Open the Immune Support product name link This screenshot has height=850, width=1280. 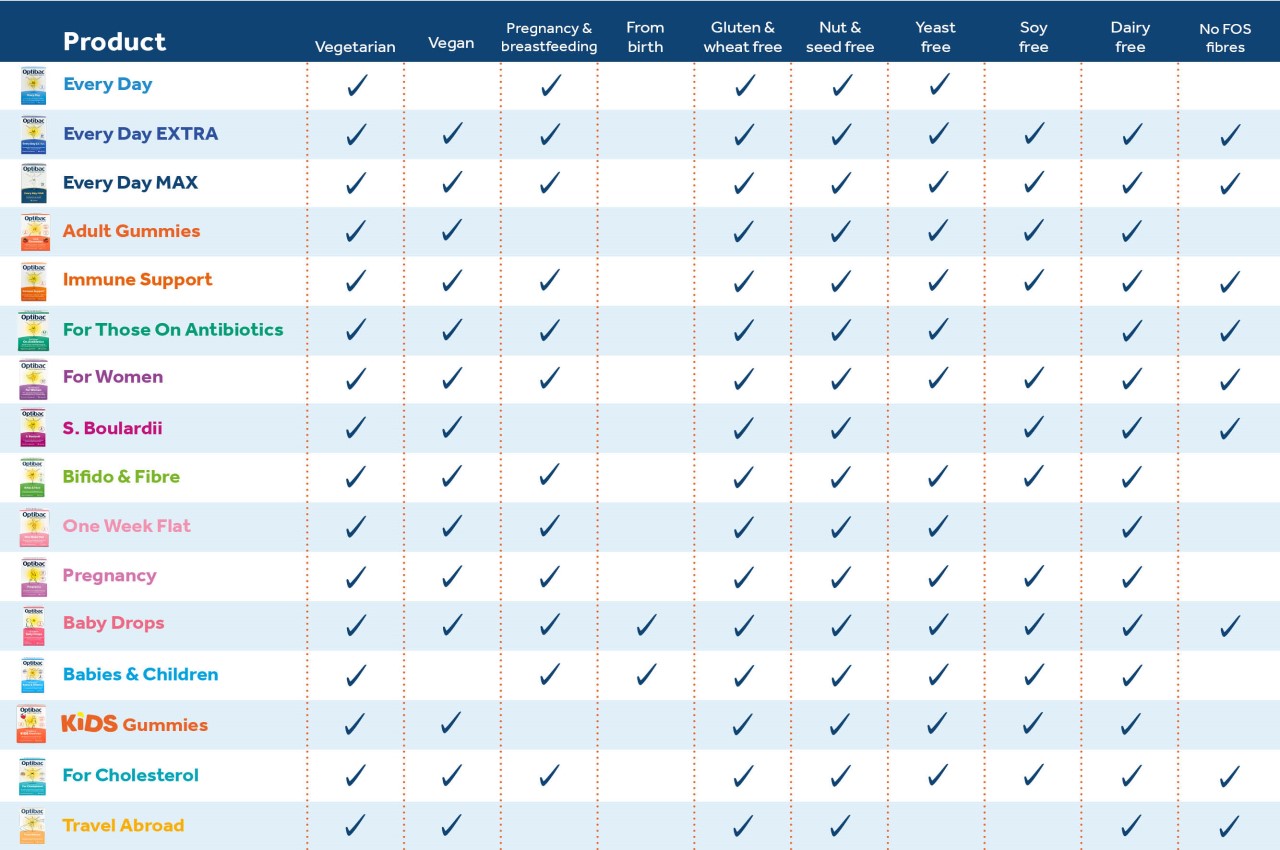coord(137,280)
